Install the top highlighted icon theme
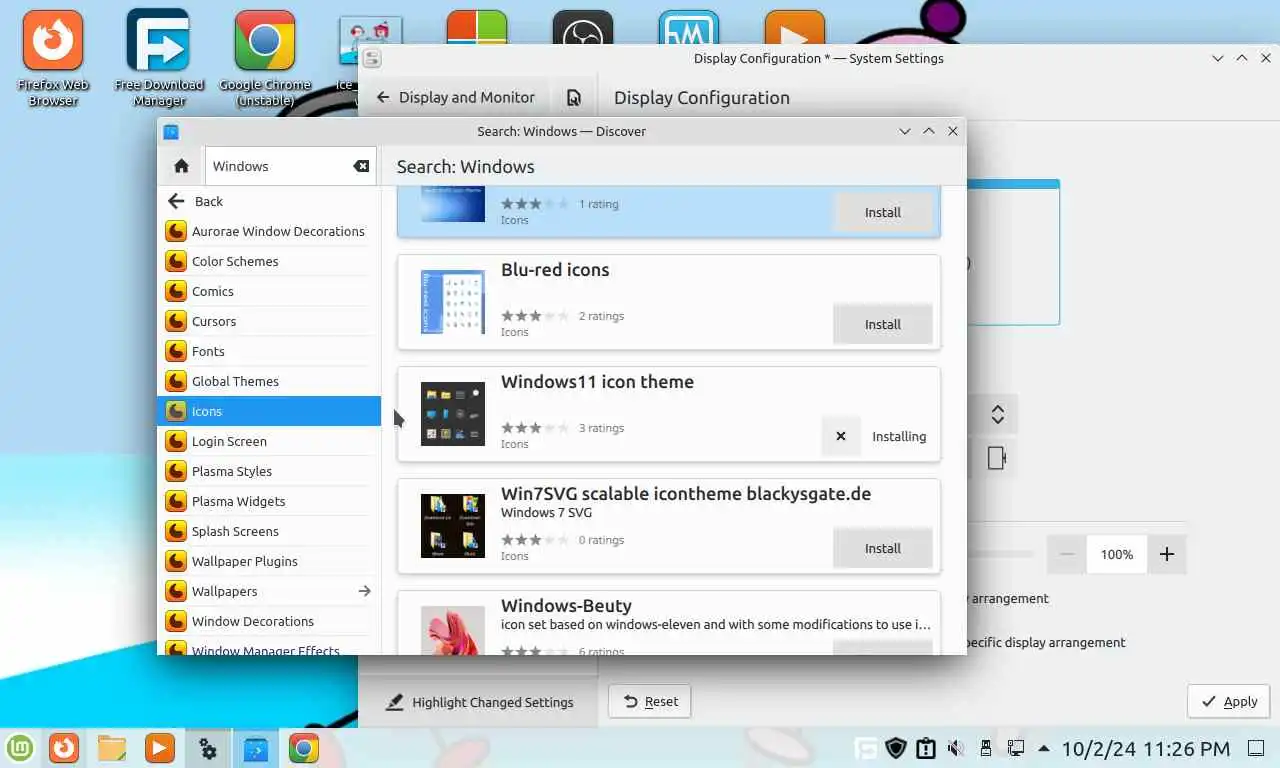 [x=883, y=212]
